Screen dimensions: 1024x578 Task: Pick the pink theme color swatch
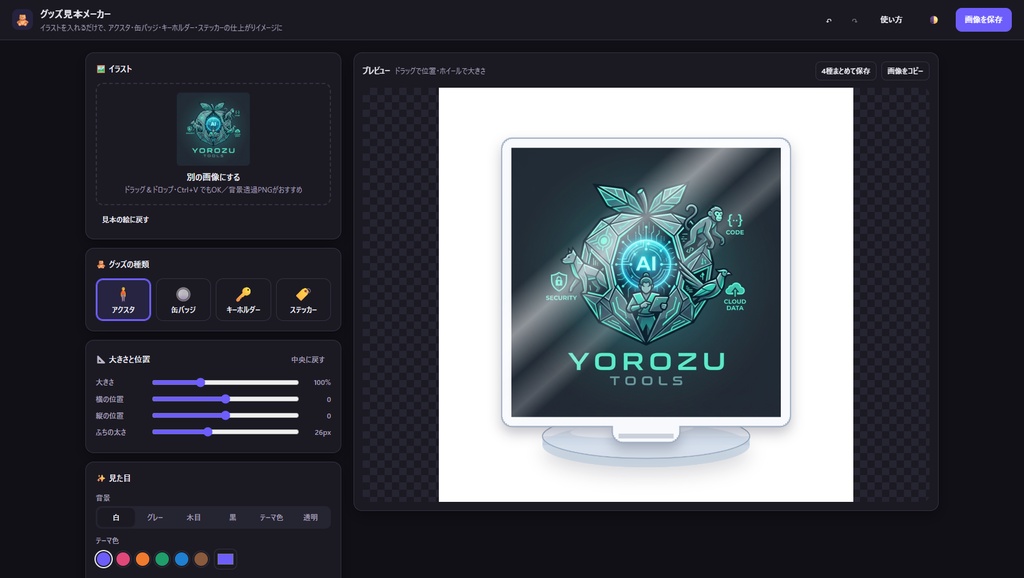point(123,559)
